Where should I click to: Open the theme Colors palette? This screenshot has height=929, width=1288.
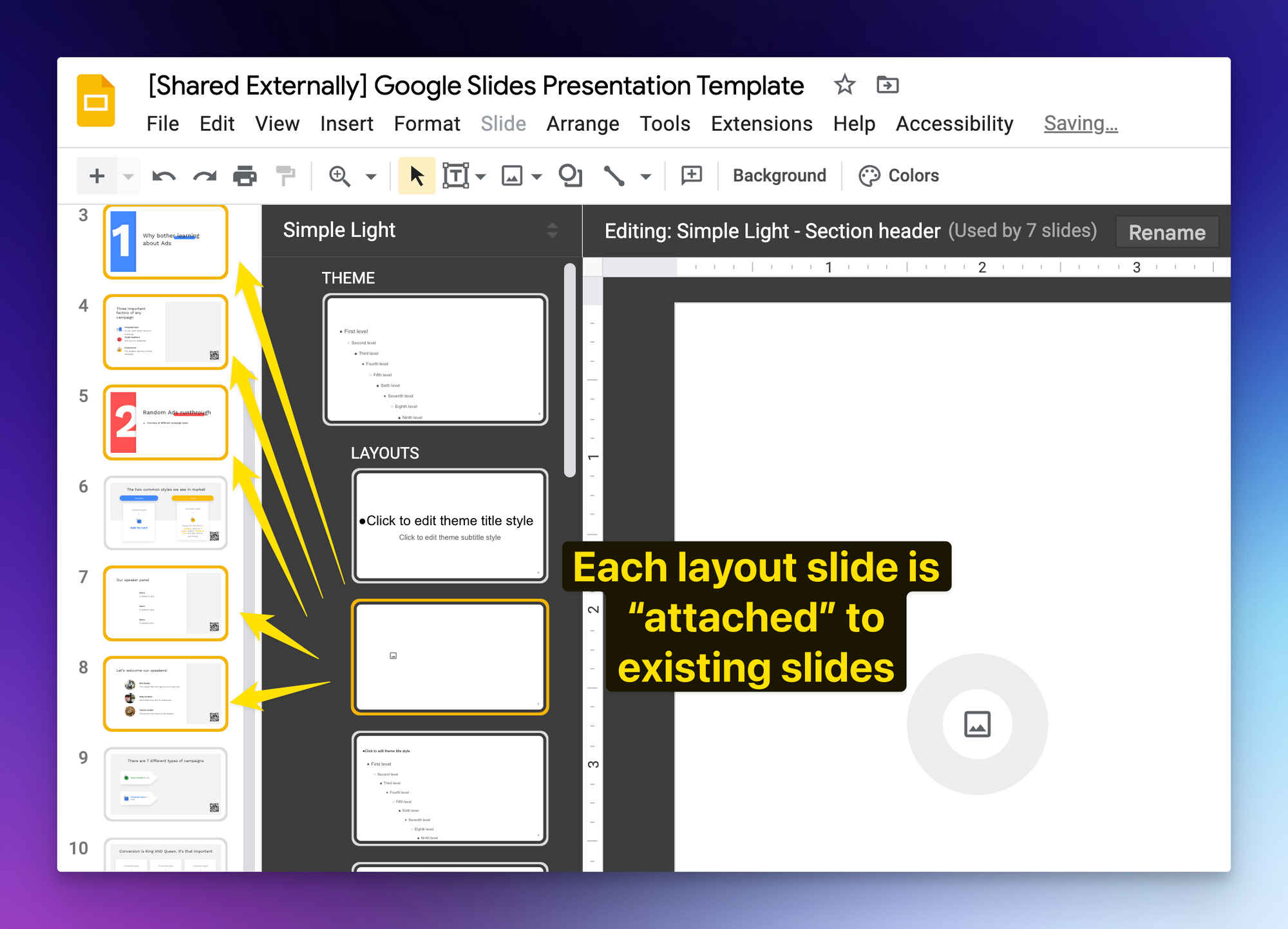pyautogui.click(x=899, y=176)
